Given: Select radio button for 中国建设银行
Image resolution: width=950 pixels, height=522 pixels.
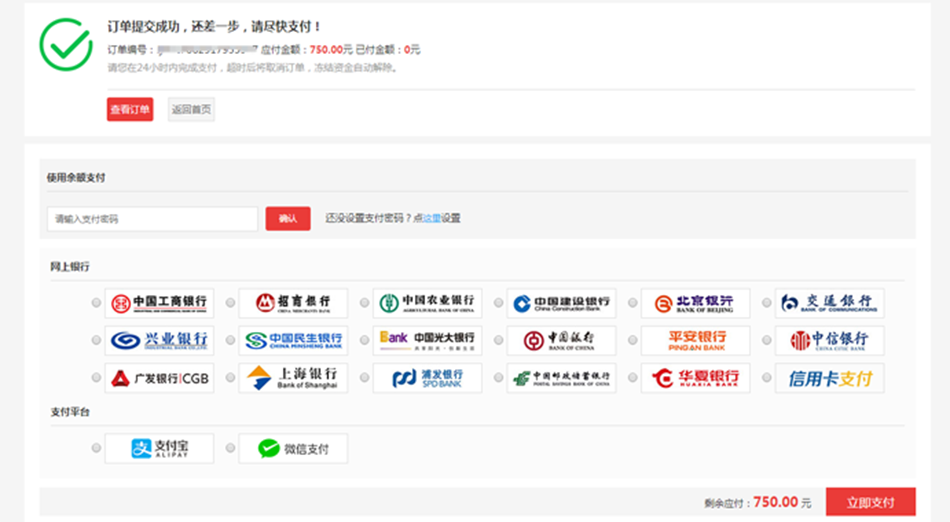Looking at the screenshot, I should [x=498, y=302].
